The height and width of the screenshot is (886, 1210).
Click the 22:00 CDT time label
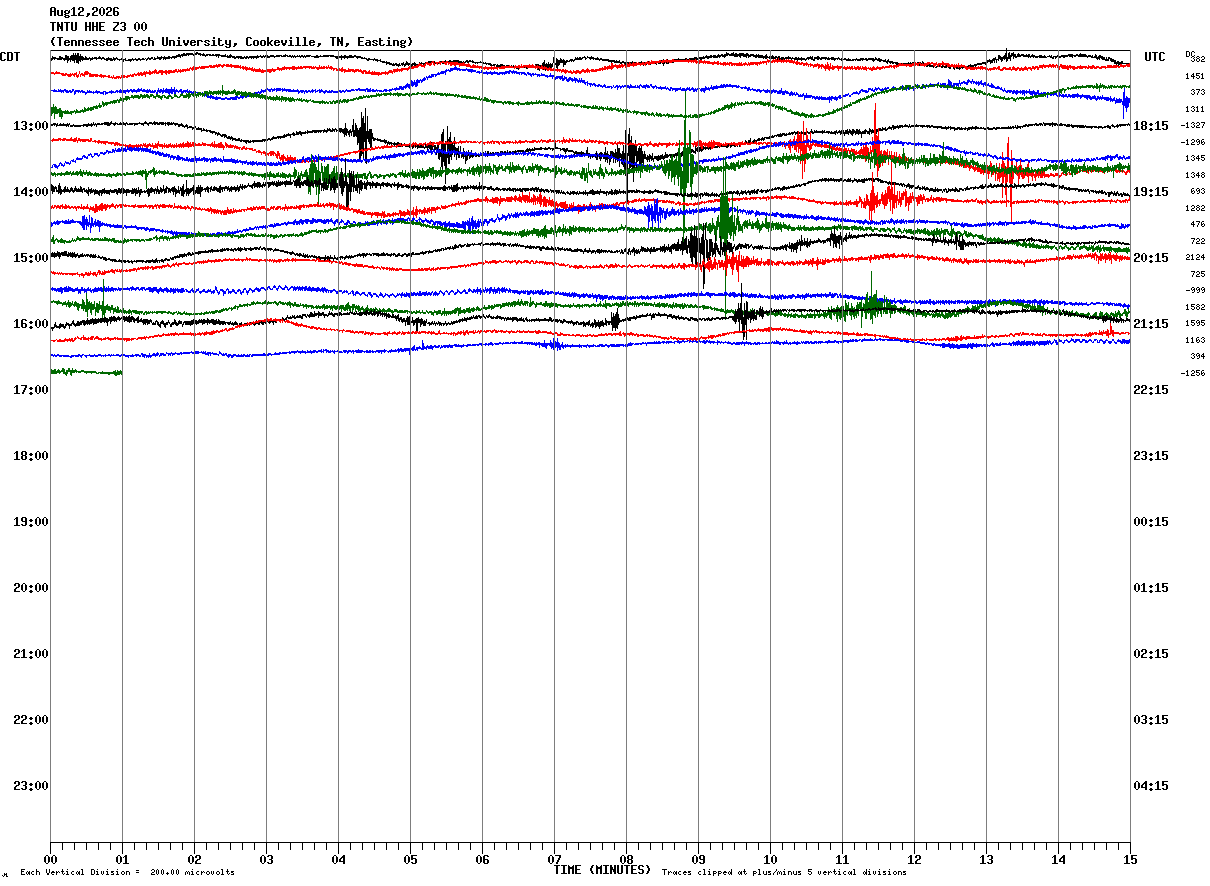pyautogui.click(x=31, y=720)
